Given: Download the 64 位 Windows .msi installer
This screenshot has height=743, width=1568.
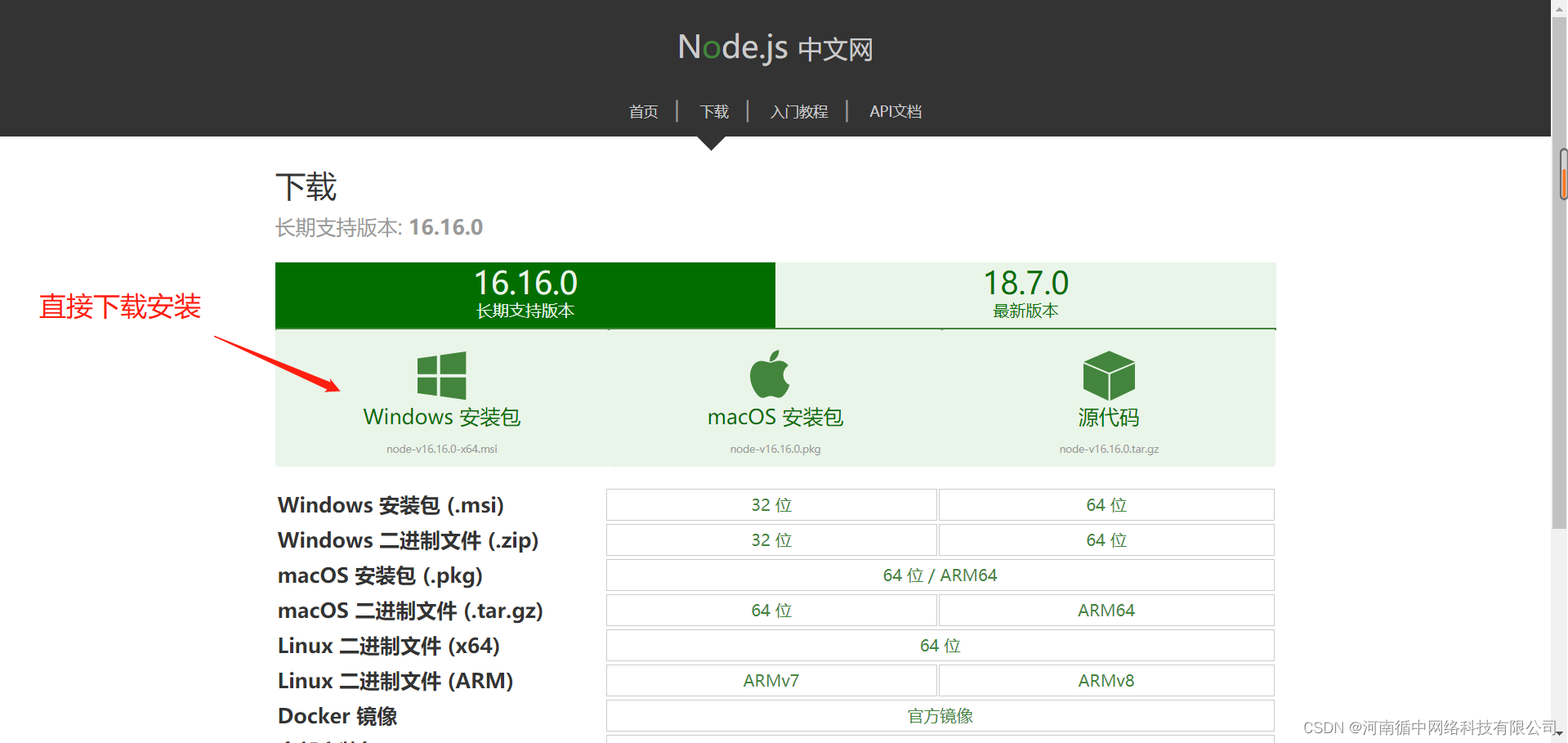Looking at the screenshot, I should 1106,505.
